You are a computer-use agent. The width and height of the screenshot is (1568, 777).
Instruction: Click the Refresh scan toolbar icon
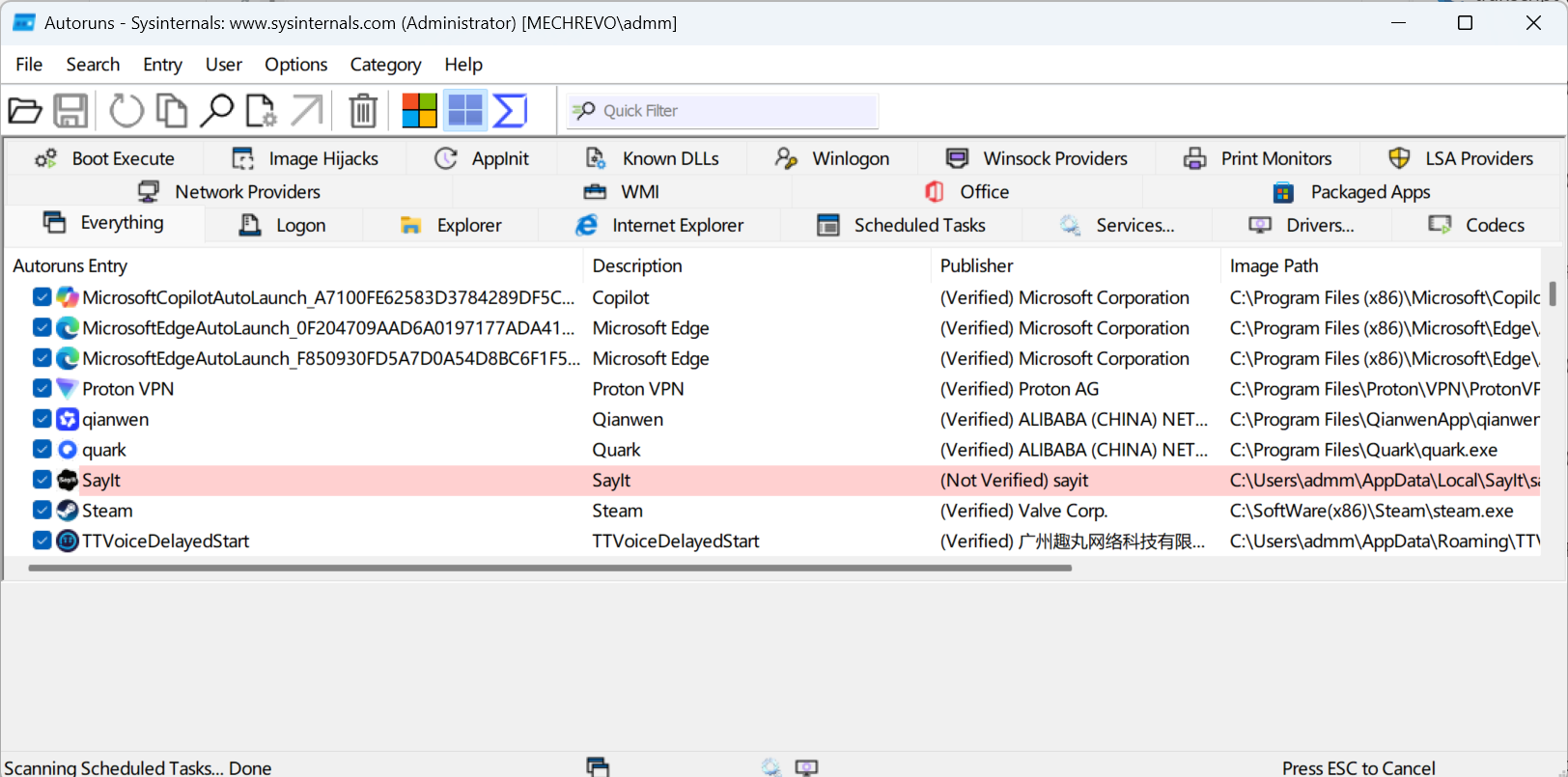click(x=126, y=111)
